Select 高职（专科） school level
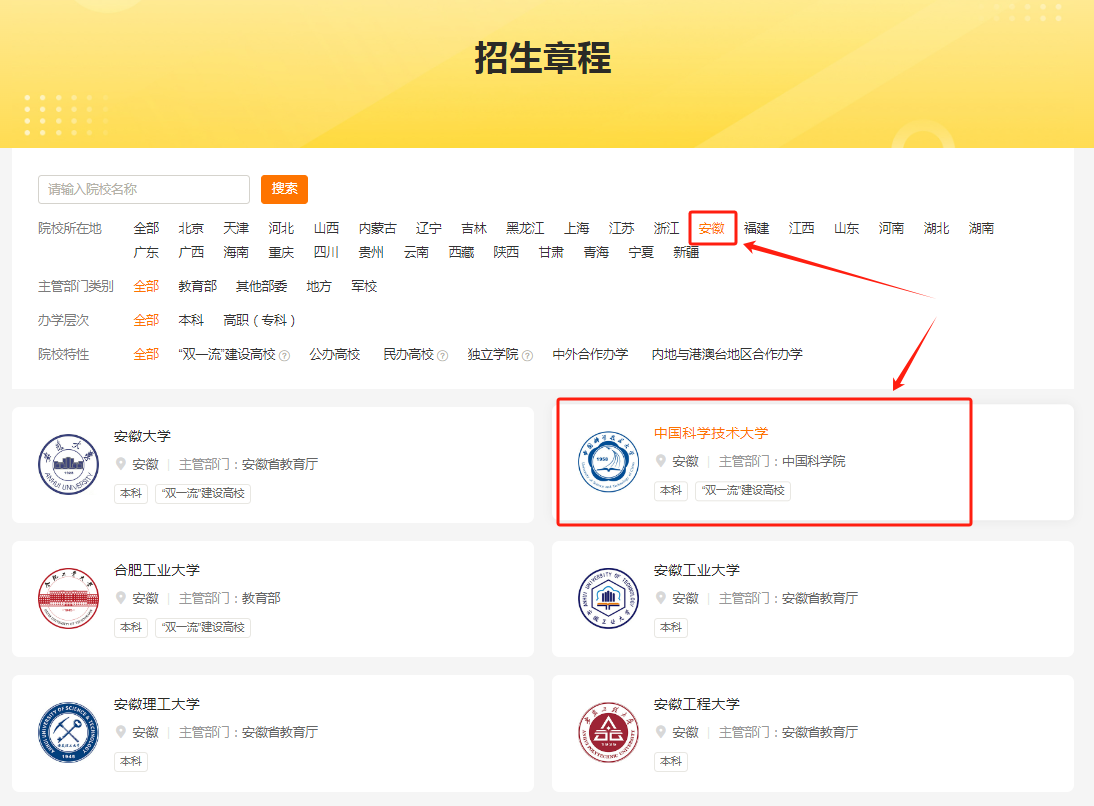This screenshot has height=806, width=1094. [x=260, y=320]
